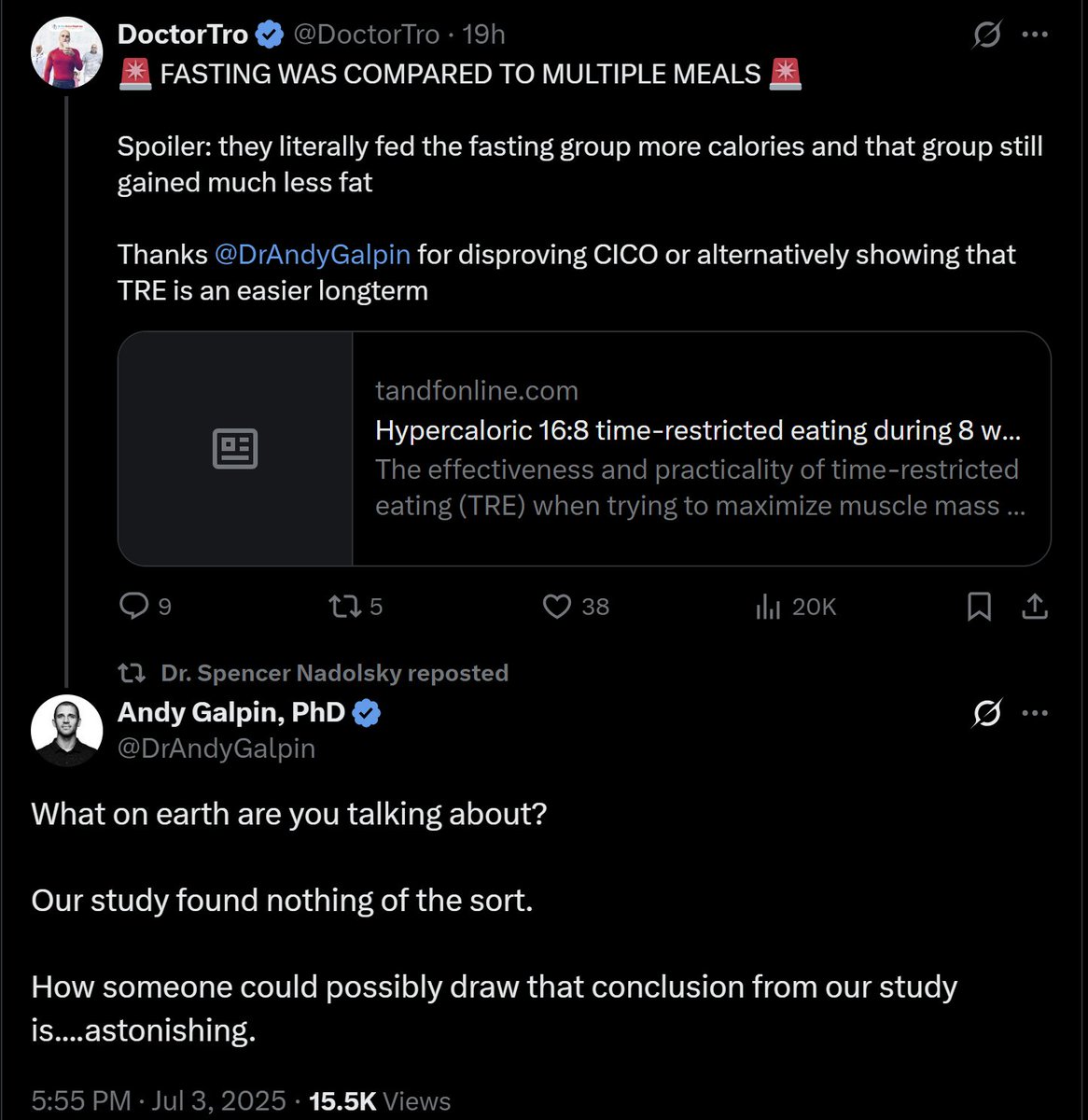Open the more options menu on Andy Galpin's post
The image size is (1088, 1120).
tap(1035, 714)
